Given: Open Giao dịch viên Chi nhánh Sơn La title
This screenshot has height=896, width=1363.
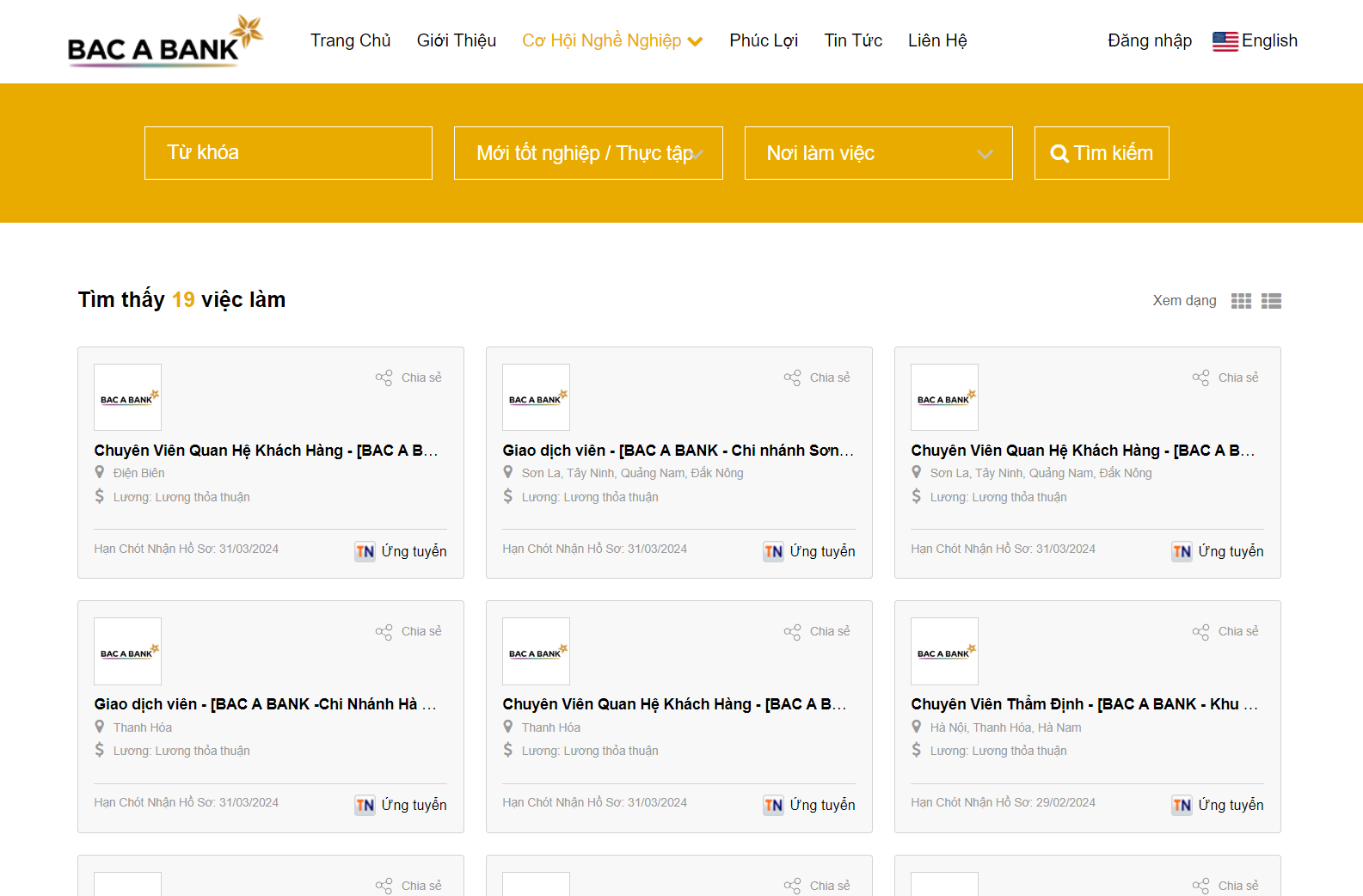Looking at the screenshot, I should pyautogui.click(x=678, y=451).
